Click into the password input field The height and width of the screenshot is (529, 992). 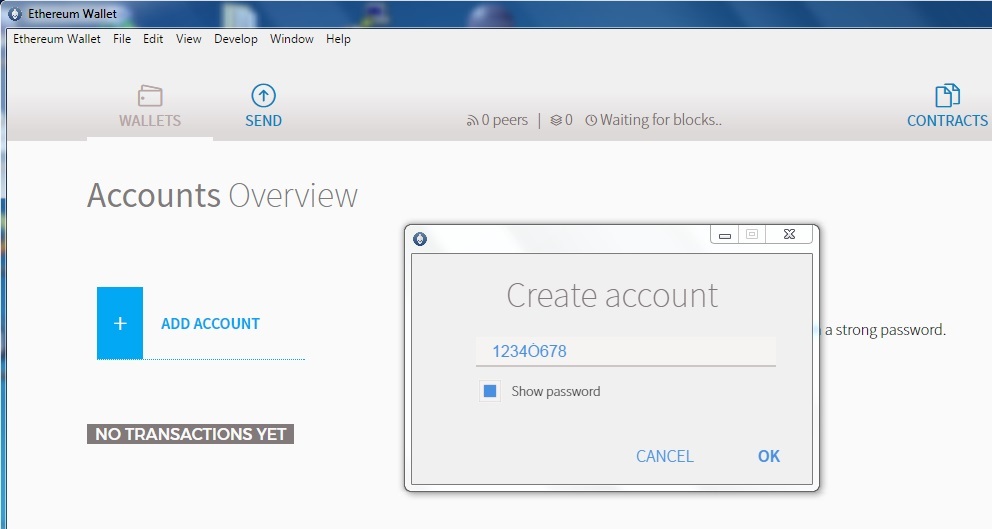(x=626, y=351)
